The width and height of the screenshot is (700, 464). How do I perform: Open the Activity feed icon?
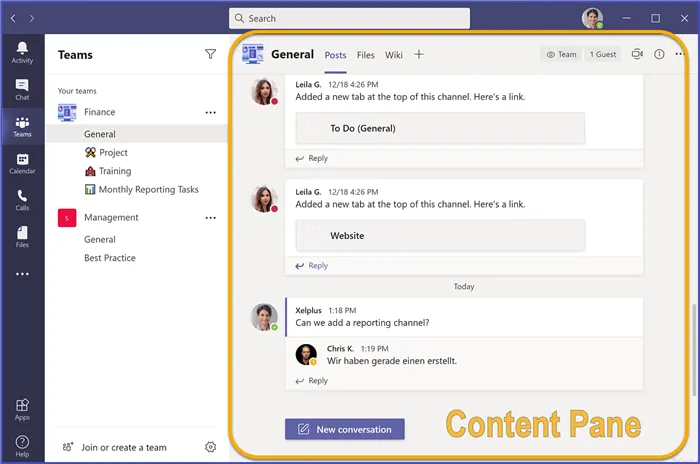(22, 52)
